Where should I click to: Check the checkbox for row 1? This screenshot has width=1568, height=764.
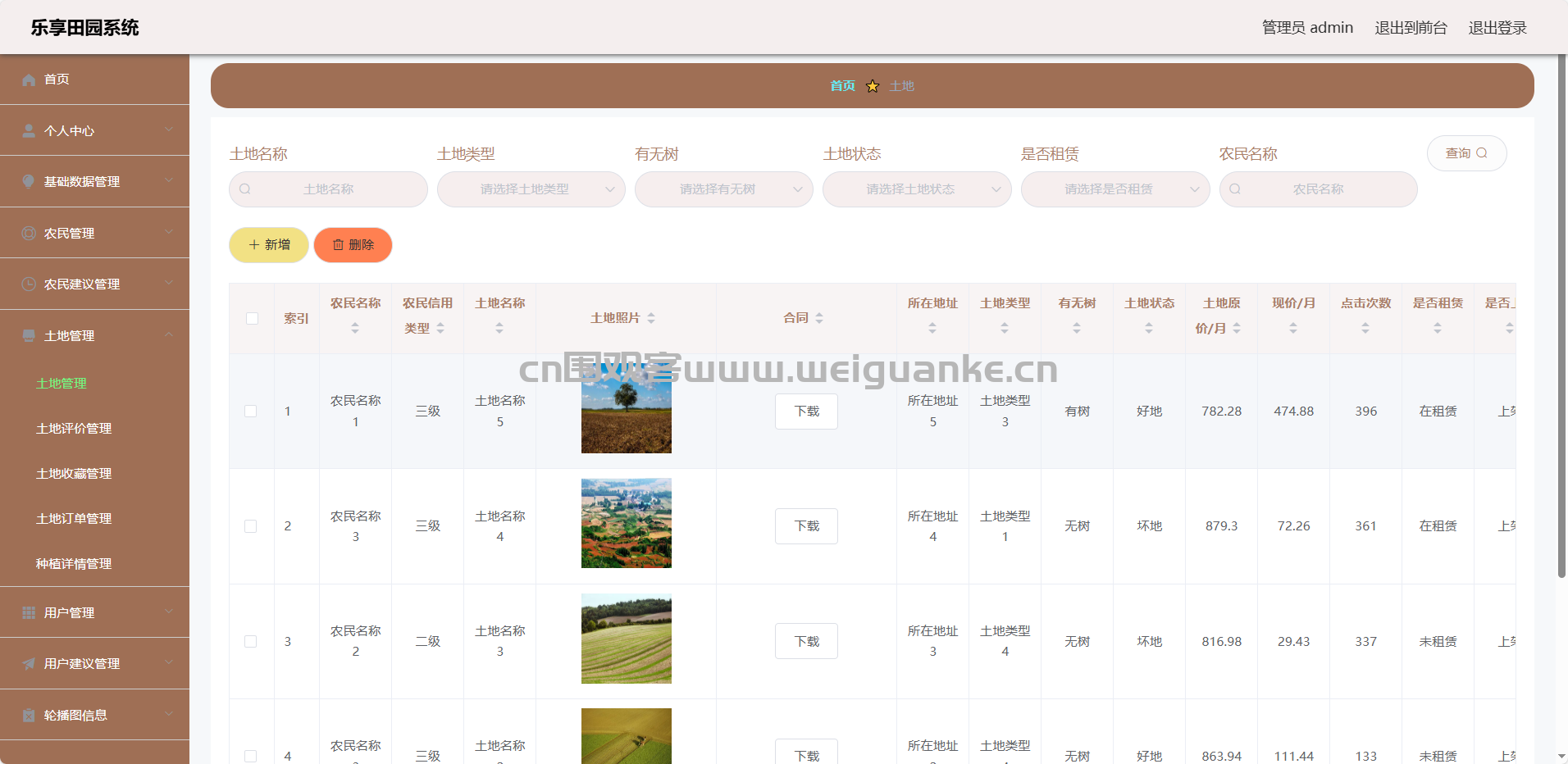(x=251, y=412)
